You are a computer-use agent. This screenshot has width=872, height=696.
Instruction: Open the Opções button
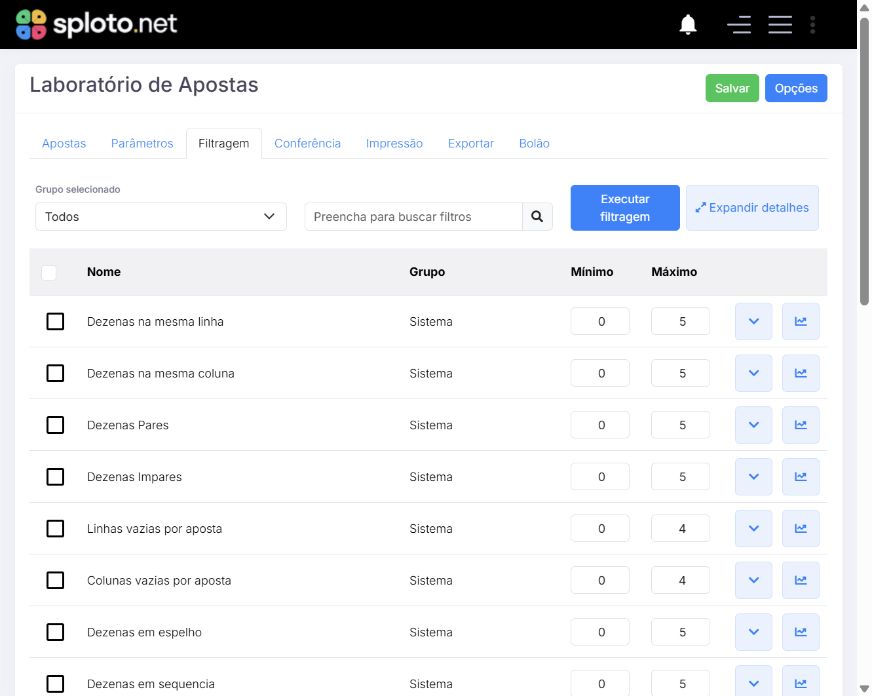click(796, 88)
